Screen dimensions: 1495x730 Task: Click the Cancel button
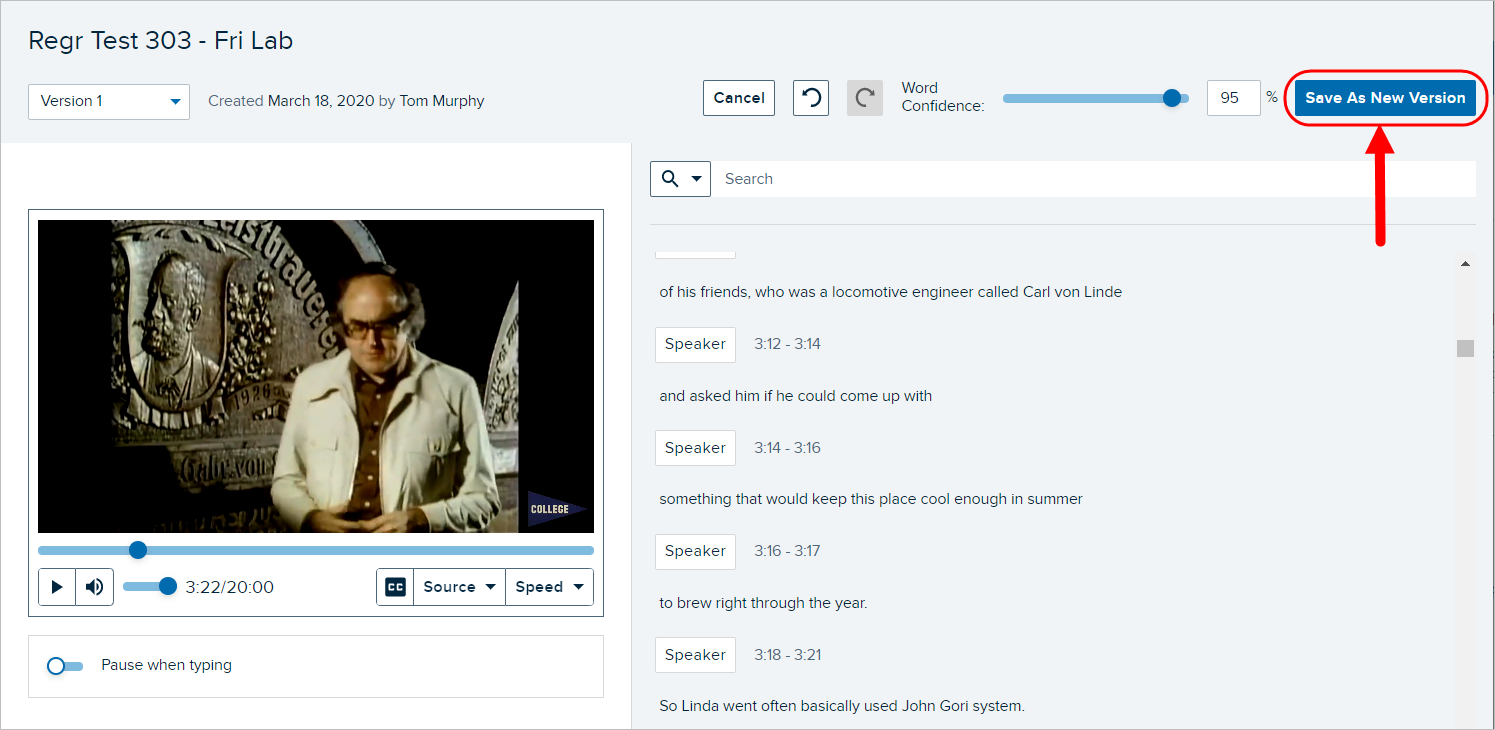click(x=739, y=98)
